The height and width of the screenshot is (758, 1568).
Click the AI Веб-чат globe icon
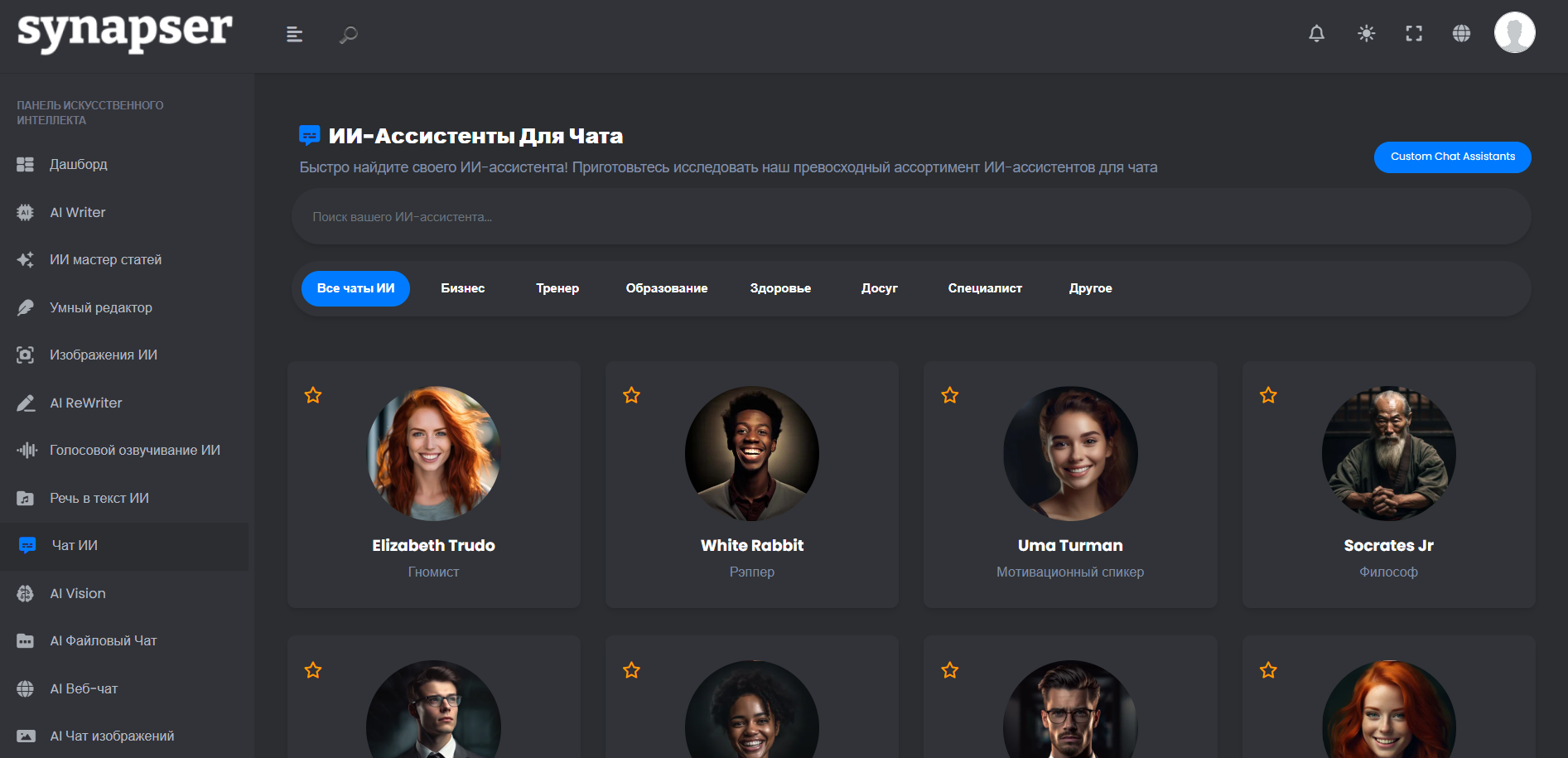[x=26, y=689]
